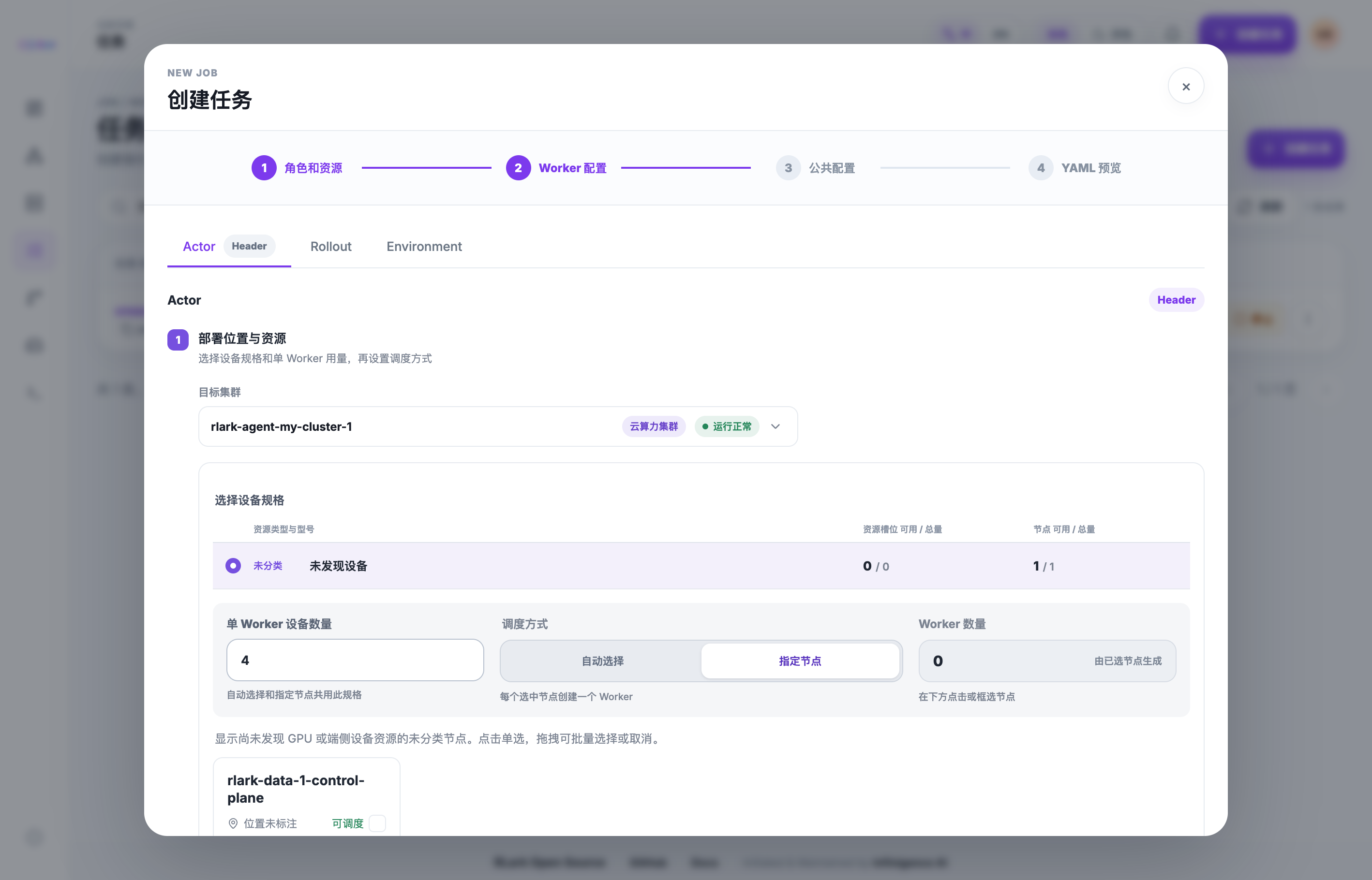Click the 资源槽位 可用 / 总量 column header
Viewport: 1372px width, 880px height.
[902, 529]
